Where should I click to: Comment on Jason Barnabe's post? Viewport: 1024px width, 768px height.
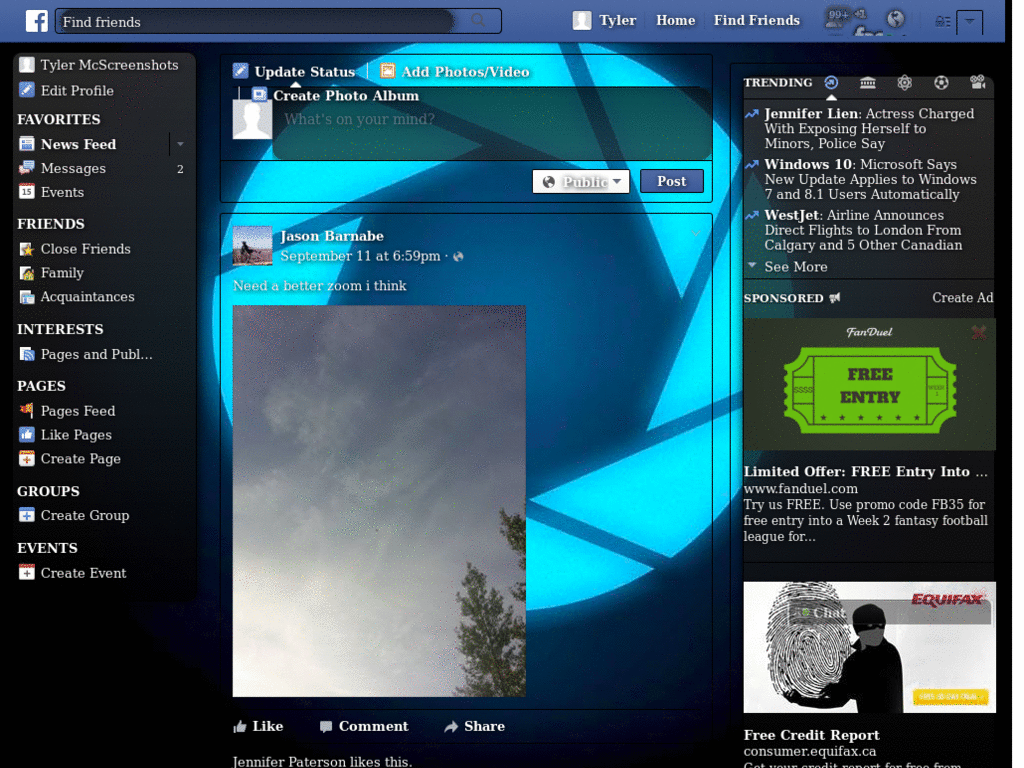pyautogui.click(x=364, y=726)
